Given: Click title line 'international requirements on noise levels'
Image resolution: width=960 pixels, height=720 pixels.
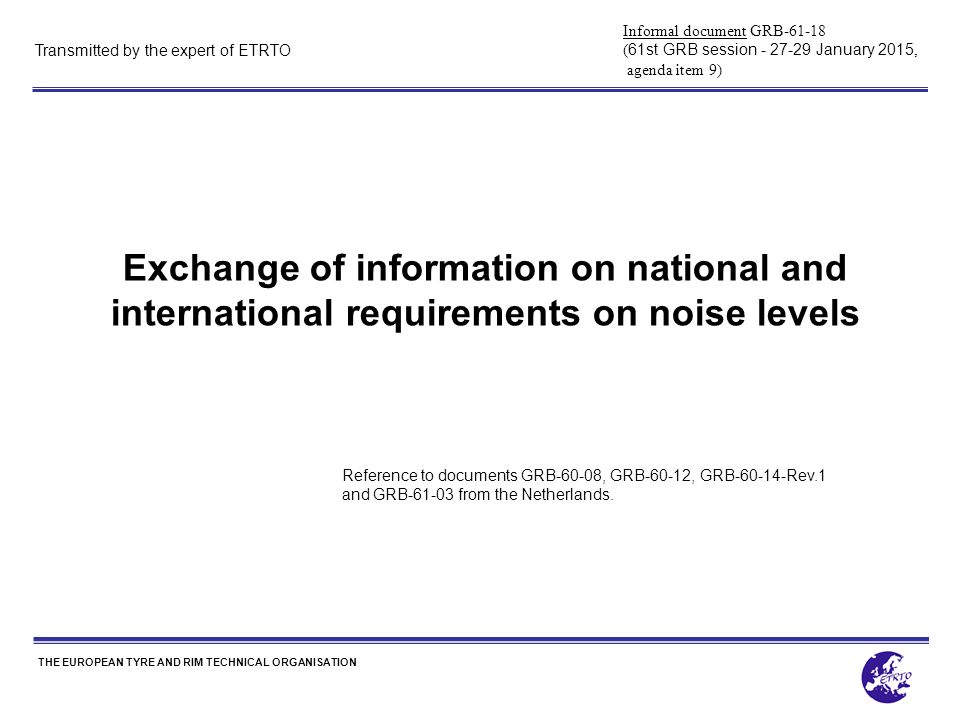Looking at the screenshot, I should click(x=485, y=313).
